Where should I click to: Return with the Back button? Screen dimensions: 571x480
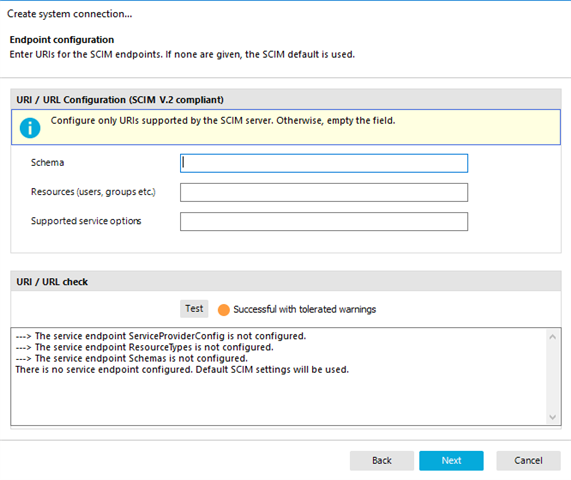click(x=382, y=461)
